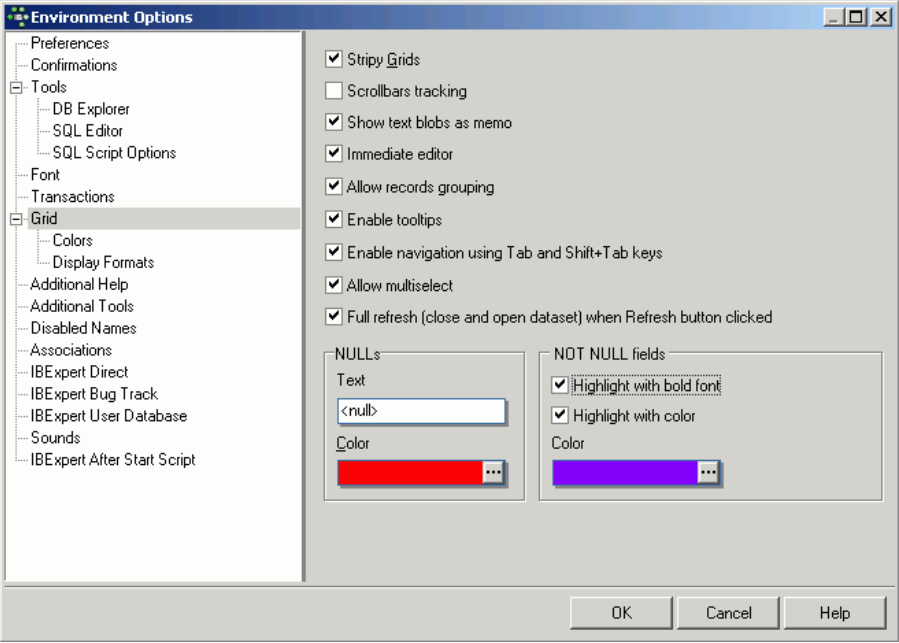Screen dimensions: 899x643
Task: Open the Disabled Names page
Action: click(x=83, y=328)
